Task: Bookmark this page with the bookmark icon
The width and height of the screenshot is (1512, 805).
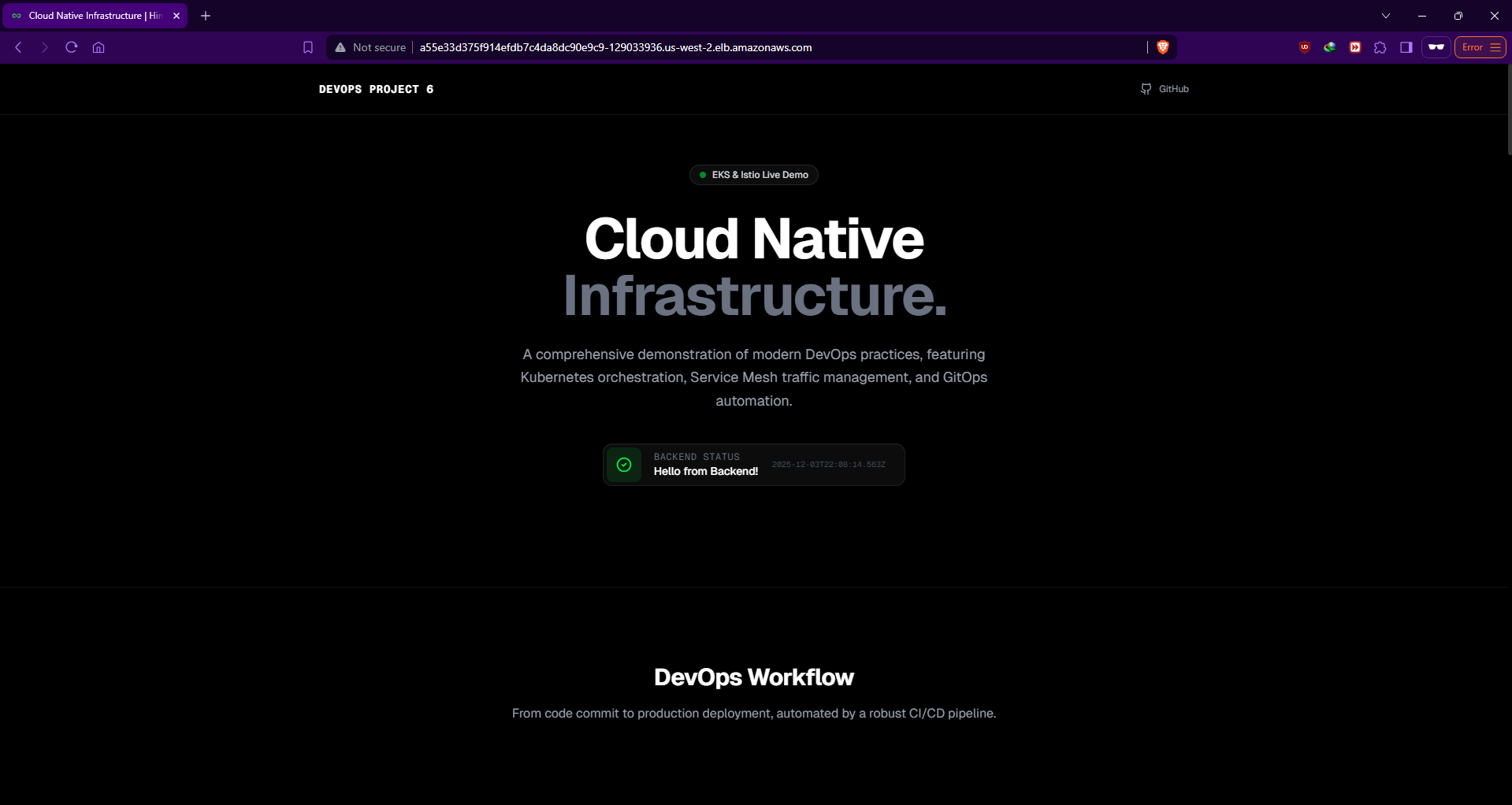Action: click(308, 47)
